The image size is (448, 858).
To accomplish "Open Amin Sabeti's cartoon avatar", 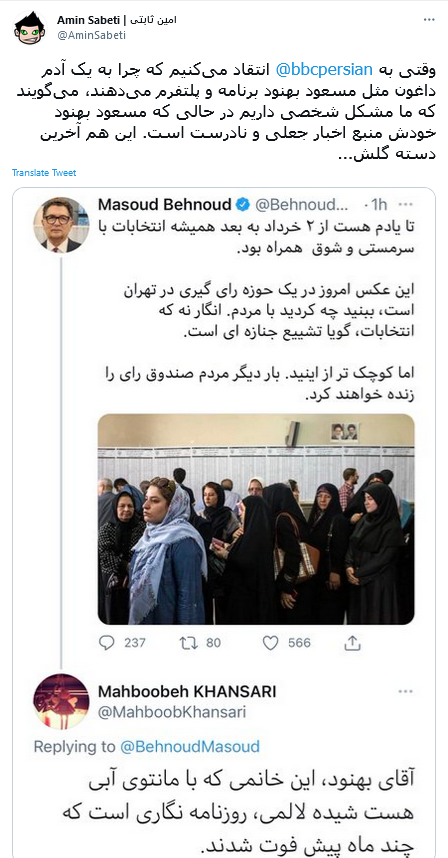I will point(30,28).
